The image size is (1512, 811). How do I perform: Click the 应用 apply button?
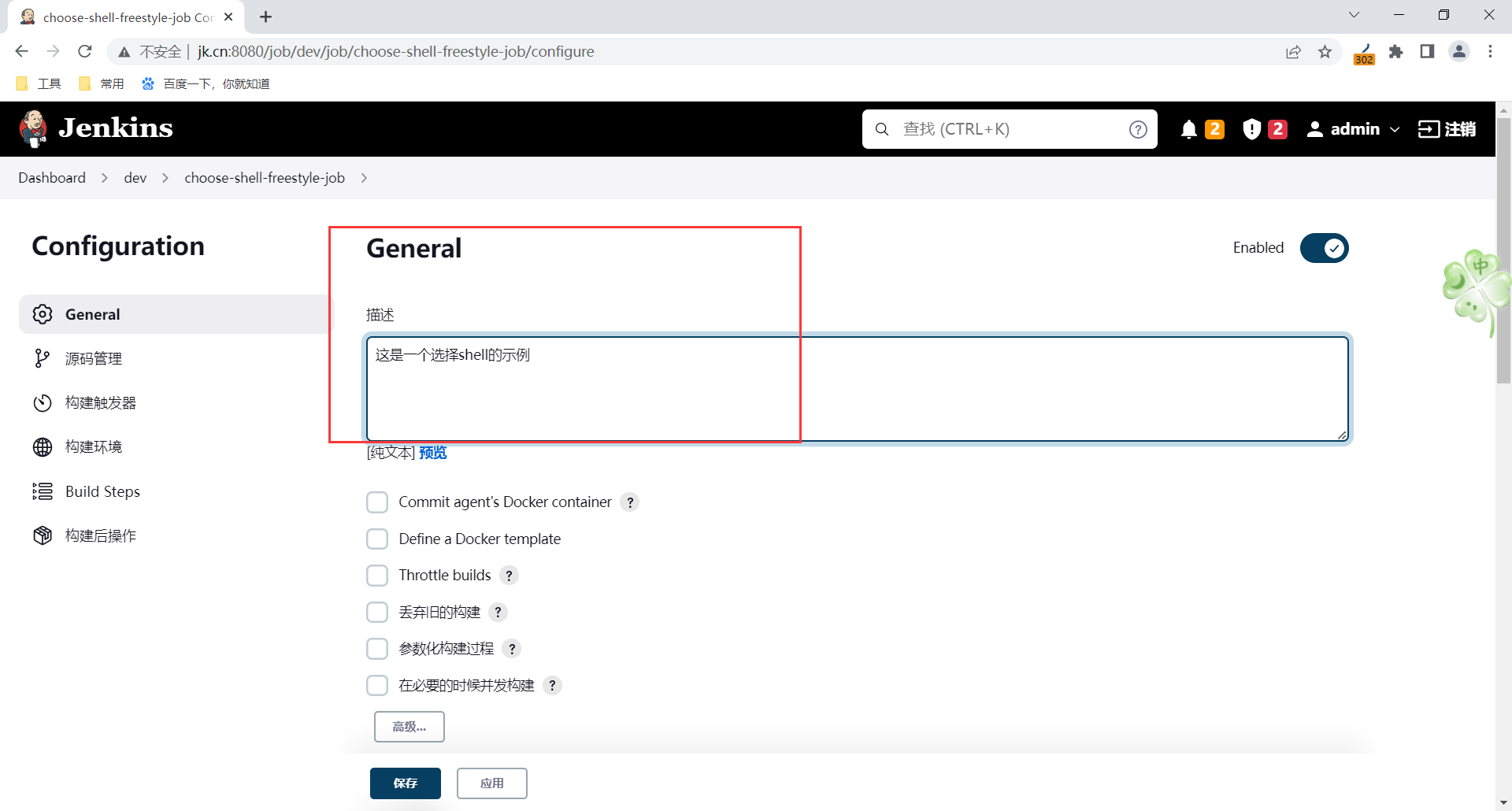[x=492, y=783]
